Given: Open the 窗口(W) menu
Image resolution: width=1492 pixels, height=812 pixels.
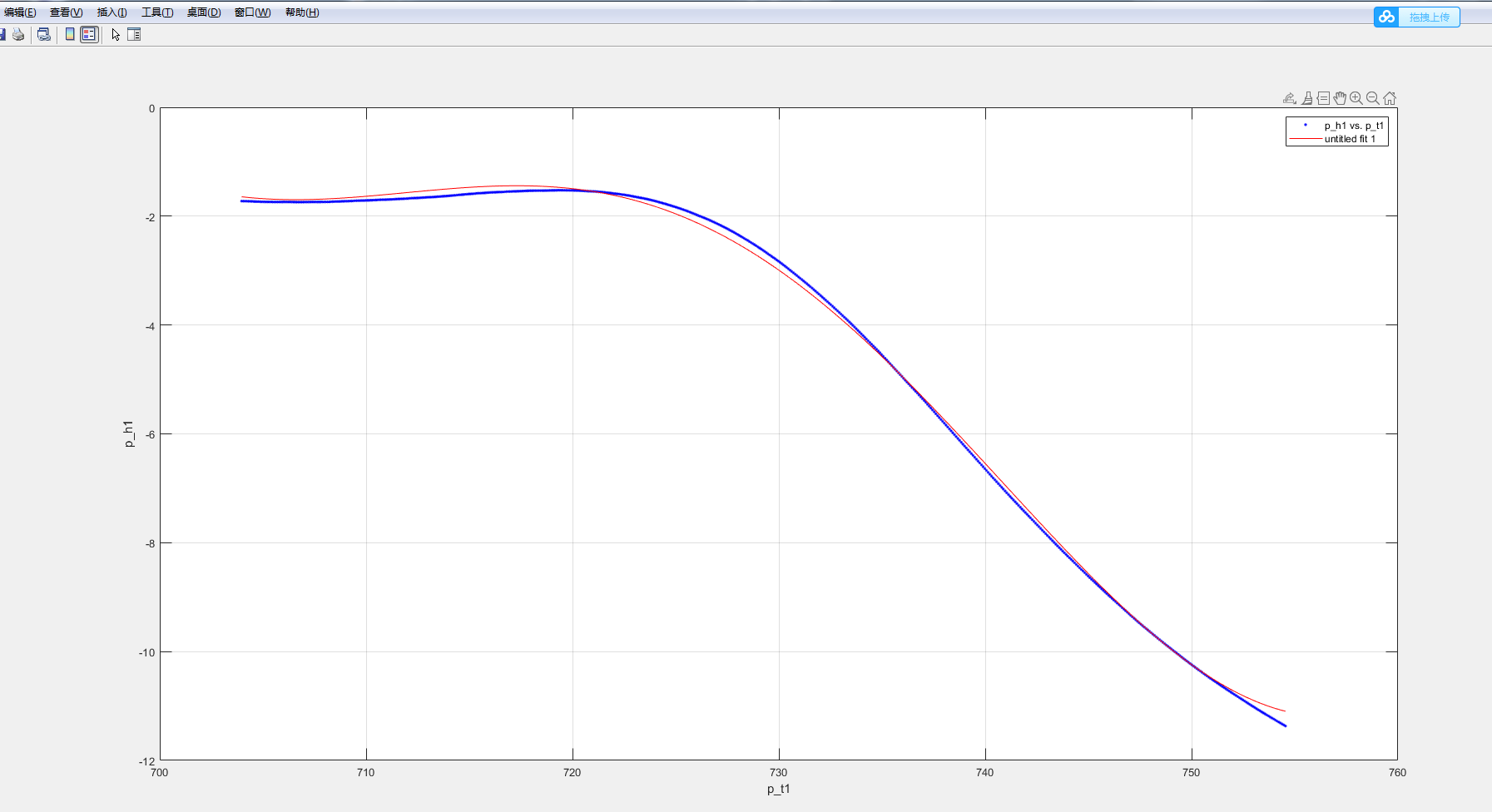Looking at the screenshot, I should point(253,12).
